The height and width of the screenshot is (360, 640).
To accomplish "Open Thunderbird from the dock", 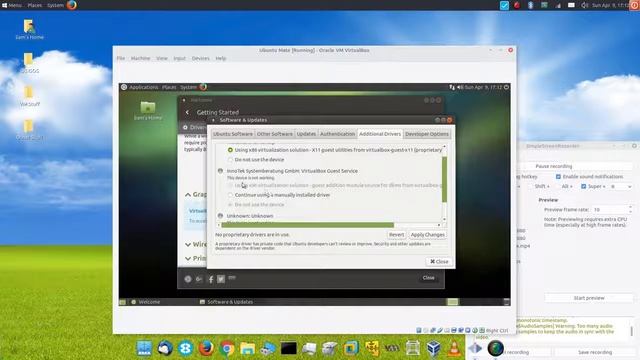I will [x=165, y=348].
